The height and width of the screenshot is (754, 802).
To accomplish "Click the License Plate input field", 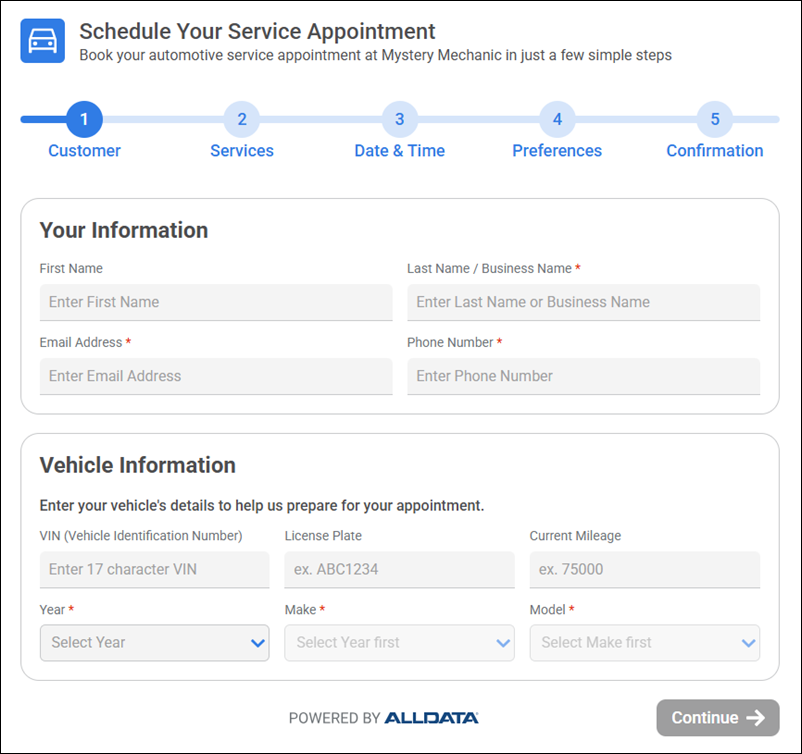I will pos(399,569).
